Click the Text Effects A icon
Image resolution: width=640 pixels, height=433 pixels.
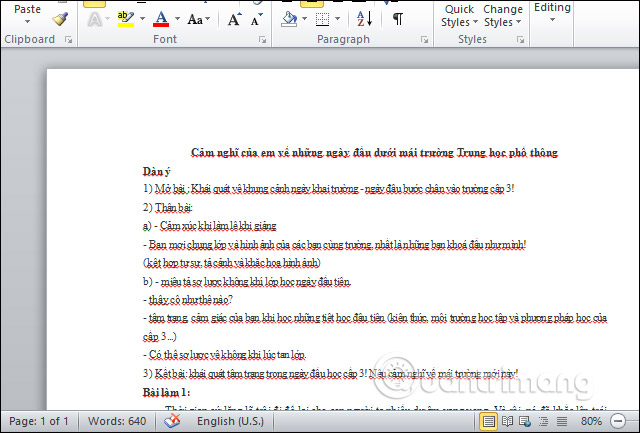(x=95, y=19)
